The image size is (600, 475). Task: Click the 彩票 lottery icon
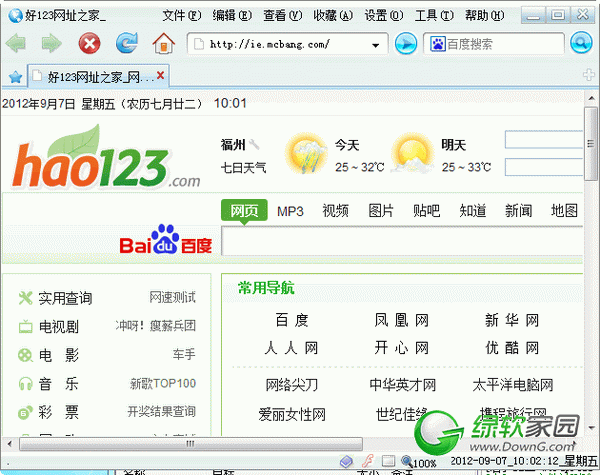pyautogui.click(x=25, y=412)
